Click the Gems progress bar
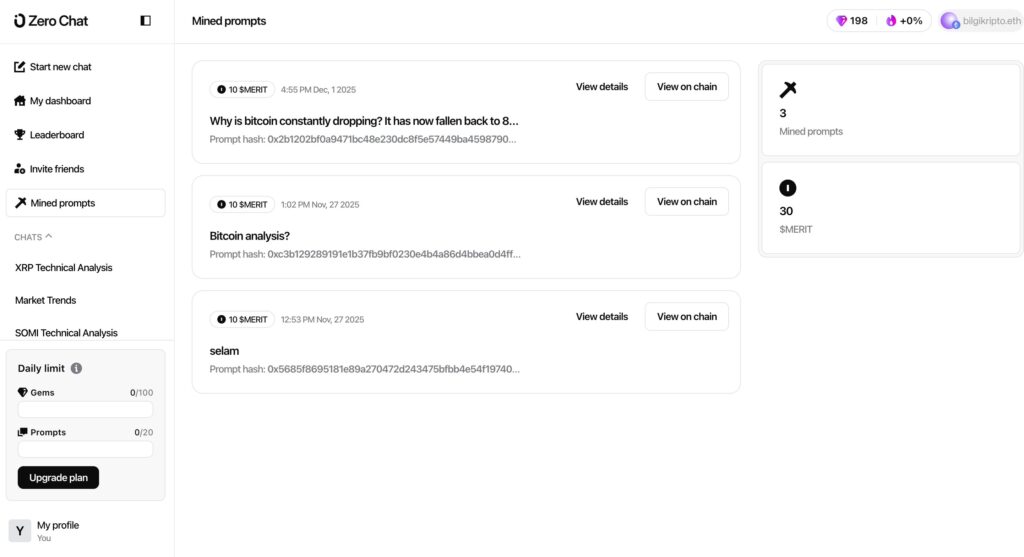This screenshot has width=1024, height=557. click(x=85, y=409)
